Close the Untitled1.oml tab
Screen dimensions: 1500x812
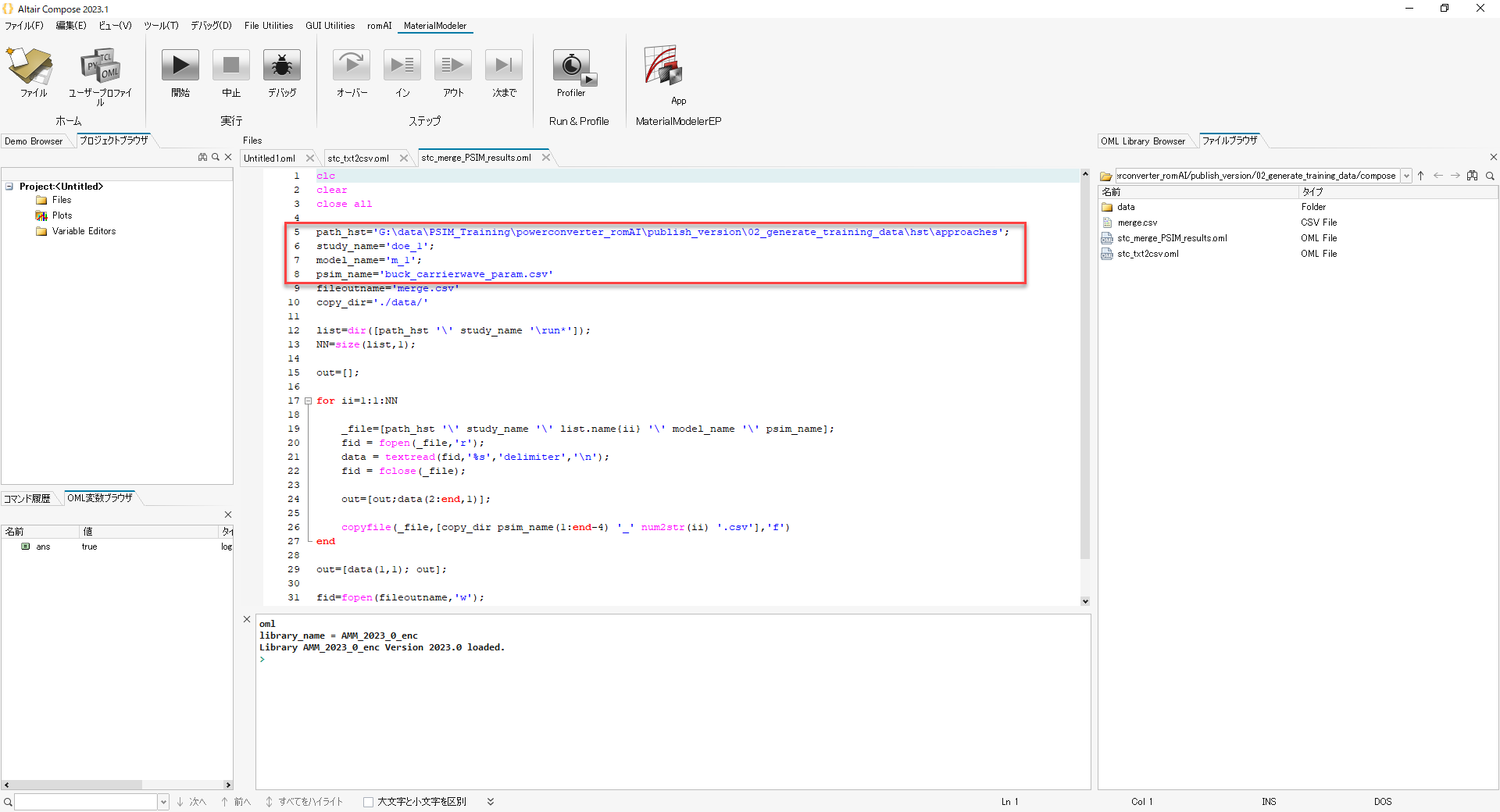(x=310, y=158)
